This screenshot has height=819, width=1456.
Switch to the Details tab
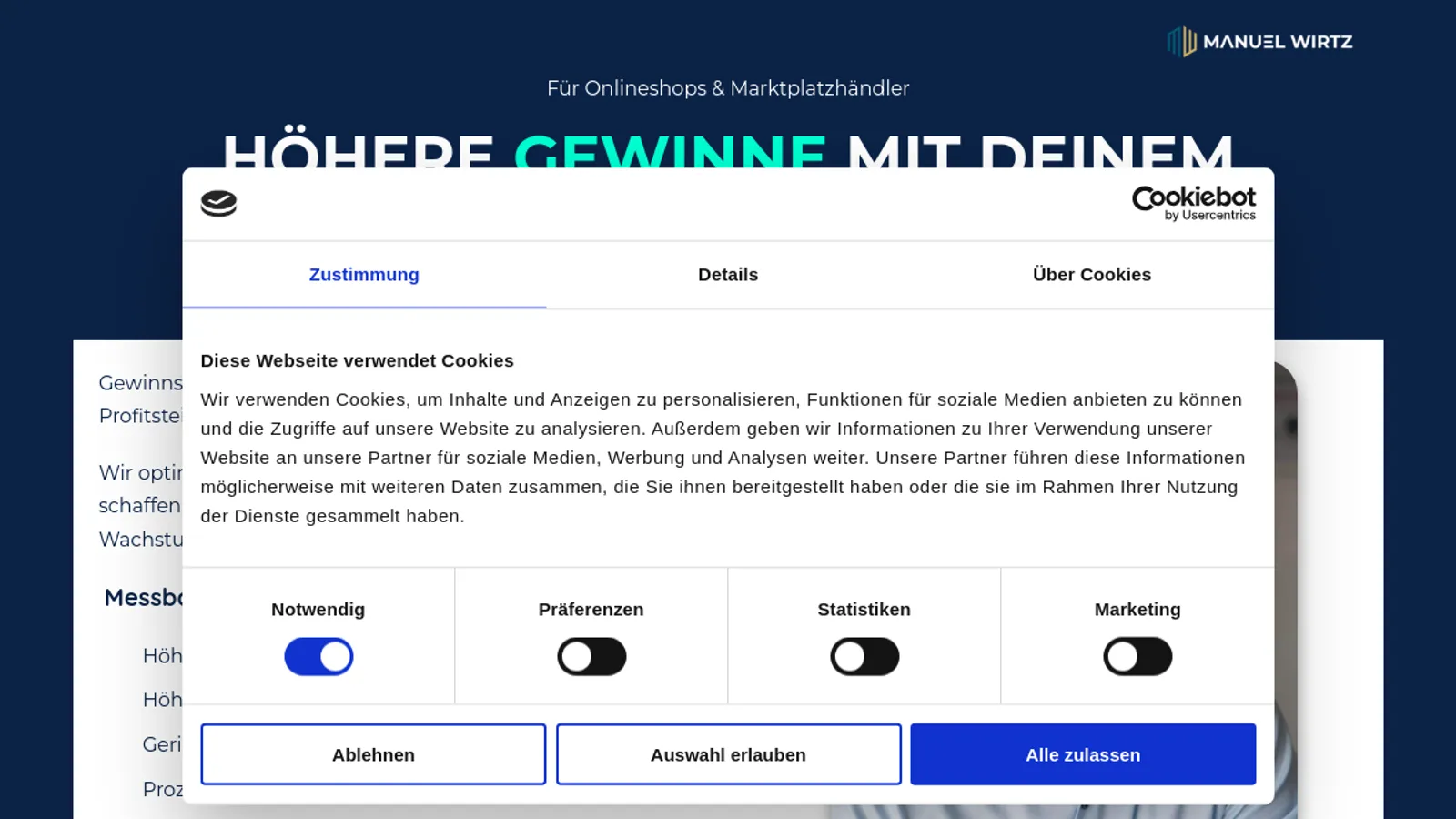click(728, 275)
